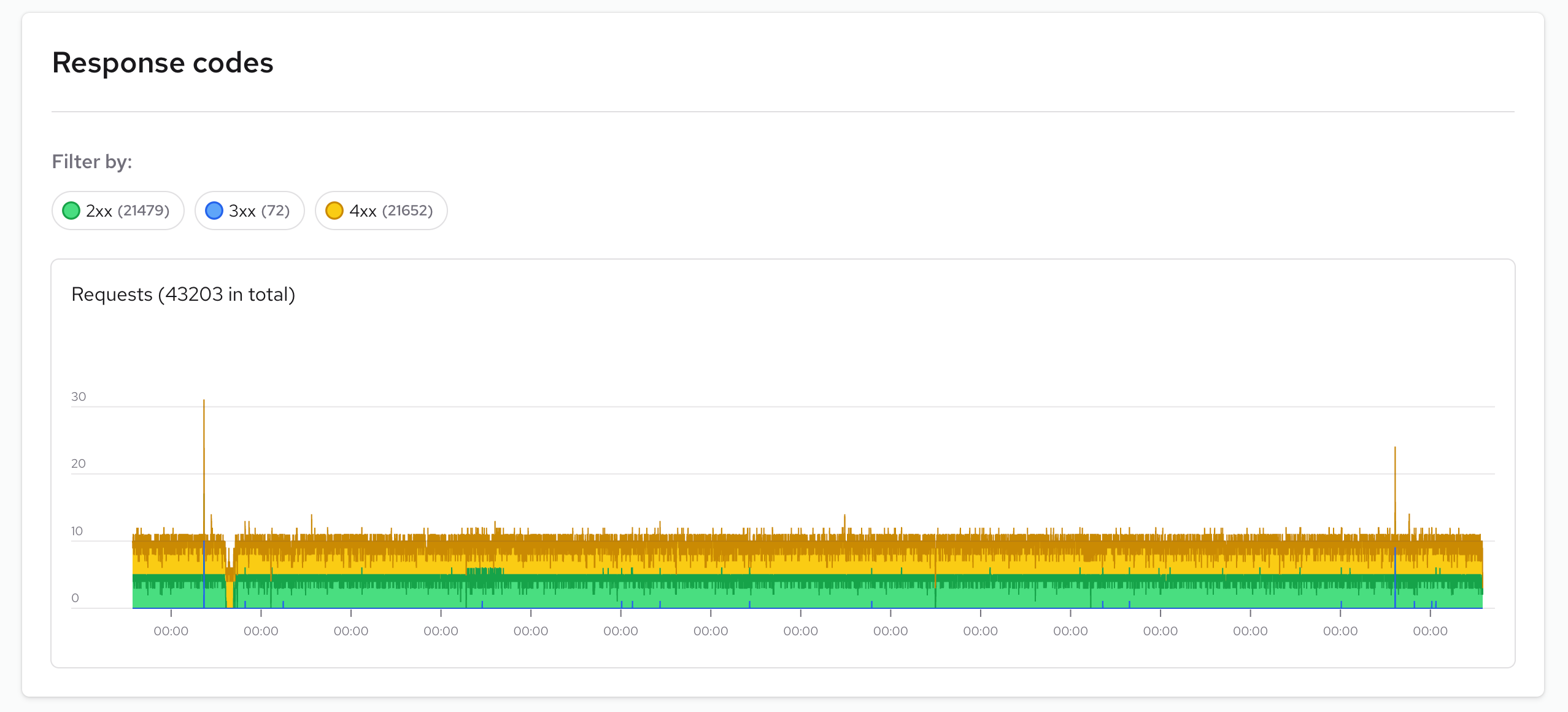Click the yellow 4xx status indicator dot
This screenshot has width=1568, height=712.
click(335, 211)
